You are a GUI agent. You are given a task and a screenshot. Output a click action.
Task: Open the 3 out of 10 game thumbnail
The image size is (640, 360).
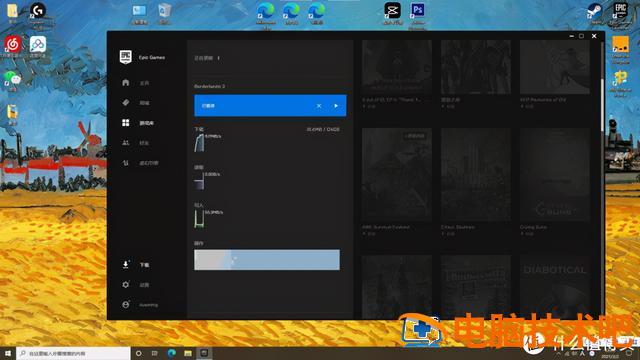coord(397,67)
